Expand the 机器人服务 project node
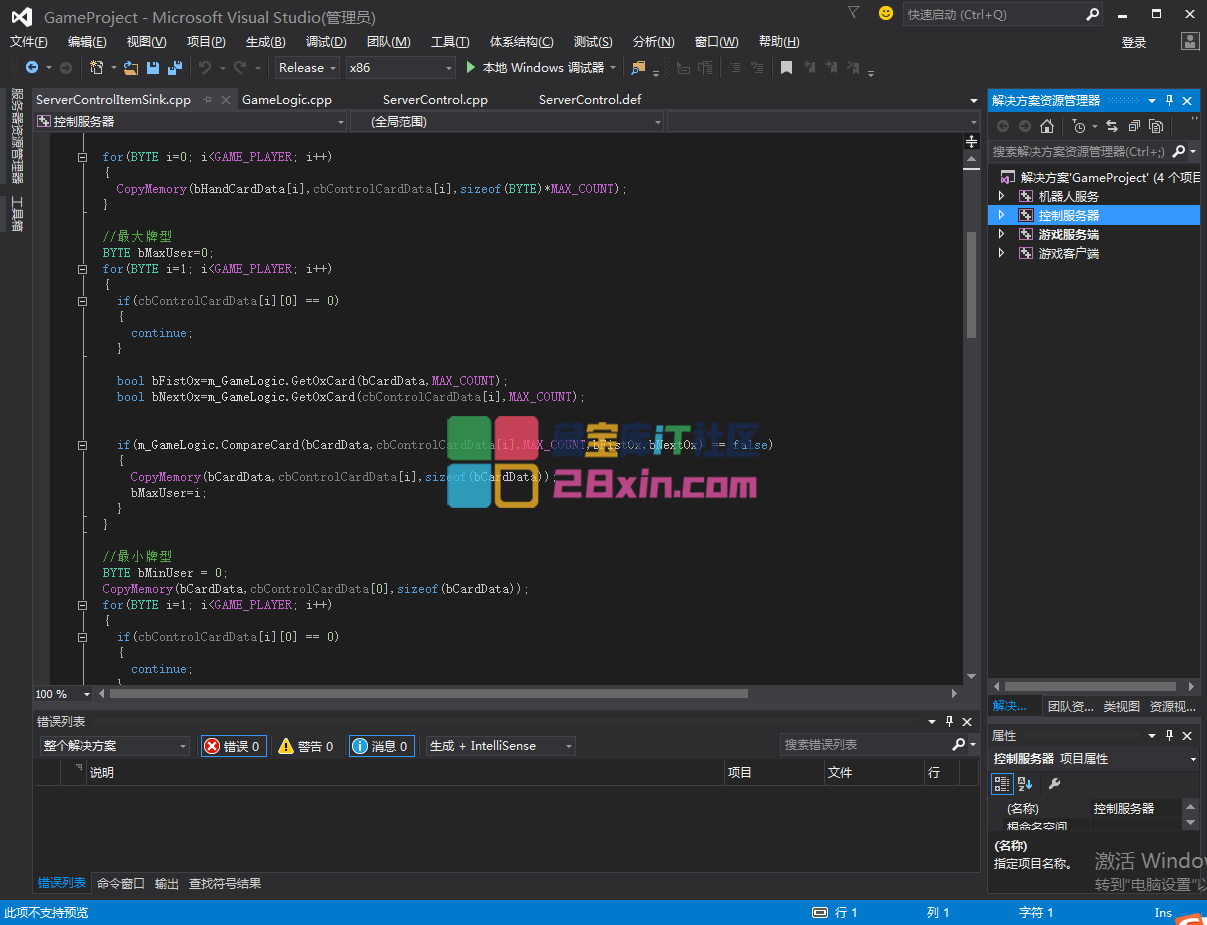1207x925 pixels. pos(1001,196)
